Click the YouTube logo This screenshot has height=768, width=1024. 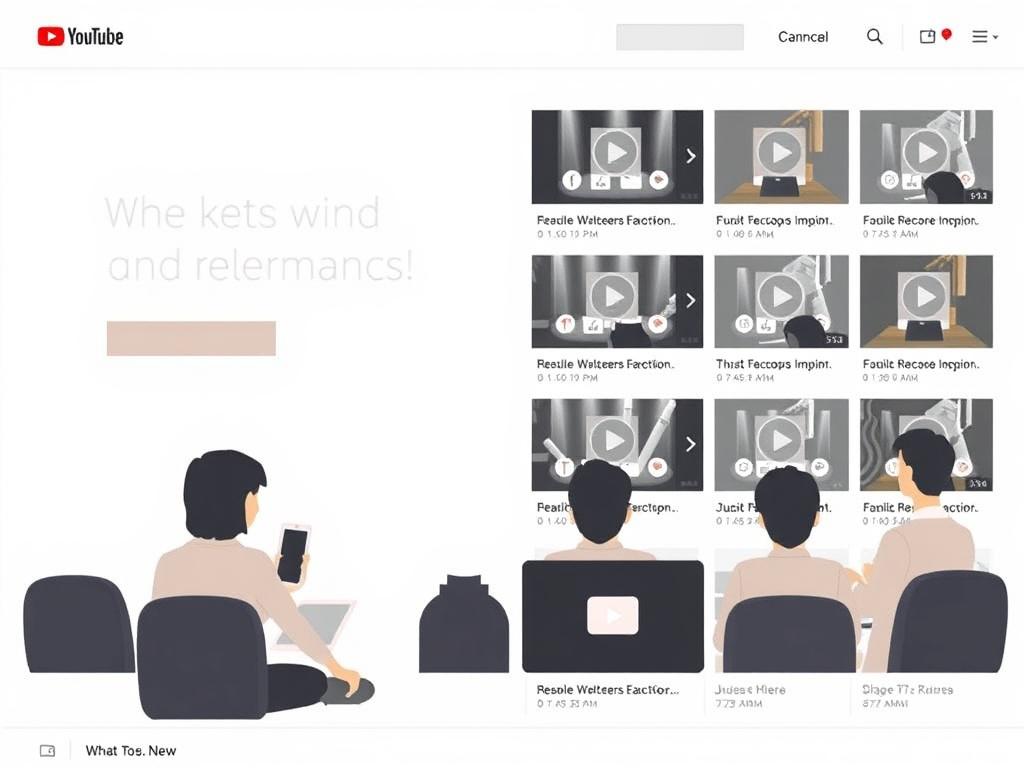coord(80,37)
